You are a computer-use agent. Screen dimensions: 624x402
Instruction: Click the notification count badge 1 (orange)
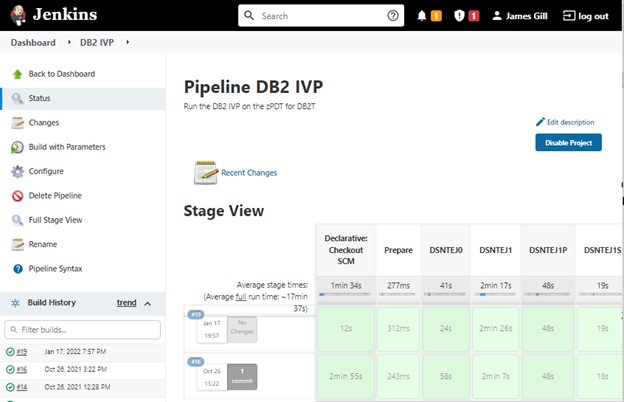tap(436, 16)
